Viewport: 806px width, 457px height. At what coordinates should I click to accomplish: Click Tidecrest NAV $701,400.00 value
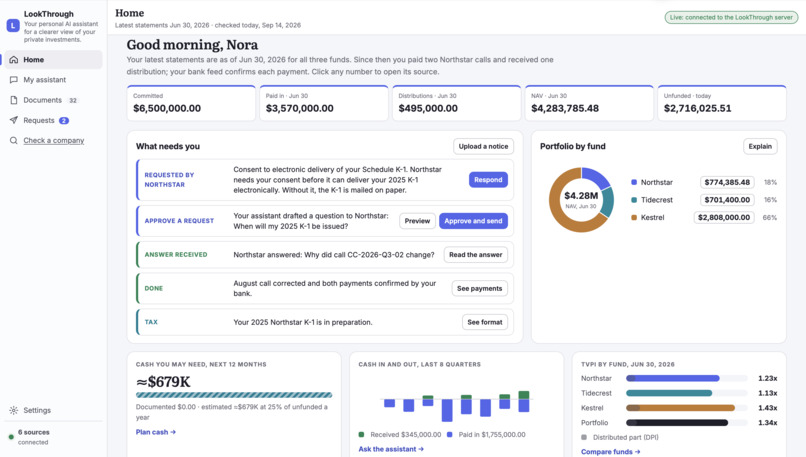(x=727, y=200)
